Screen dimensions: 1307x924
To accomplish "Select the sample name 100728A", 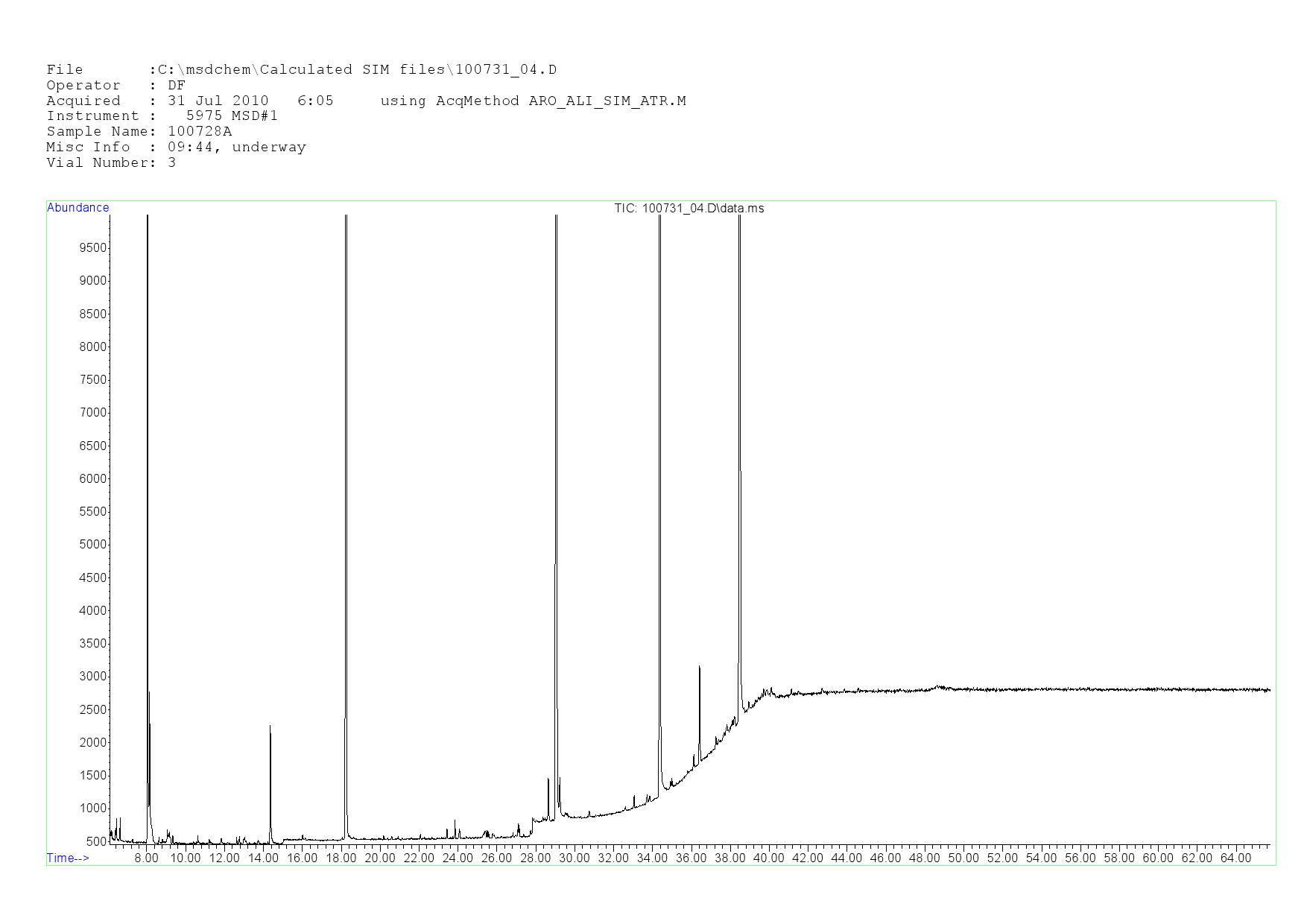I will (x=200, y=132).
